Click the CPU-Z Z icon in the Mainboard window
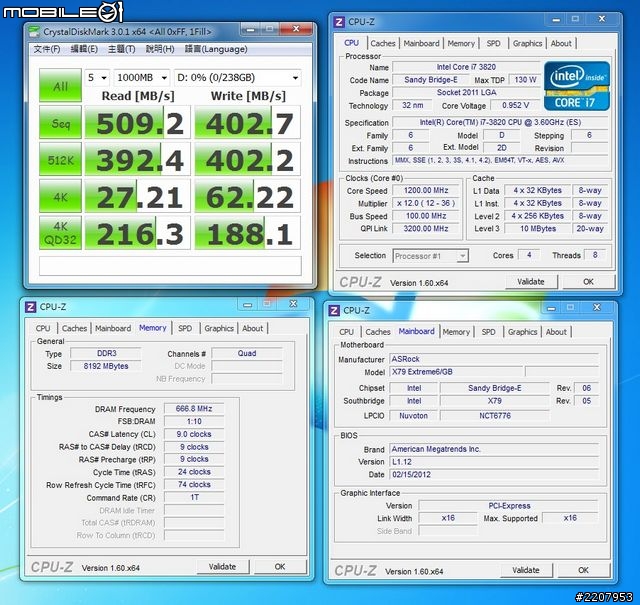The height and width of the screenshot is (605, 640). pyautogui.click(x=334, y=310)
